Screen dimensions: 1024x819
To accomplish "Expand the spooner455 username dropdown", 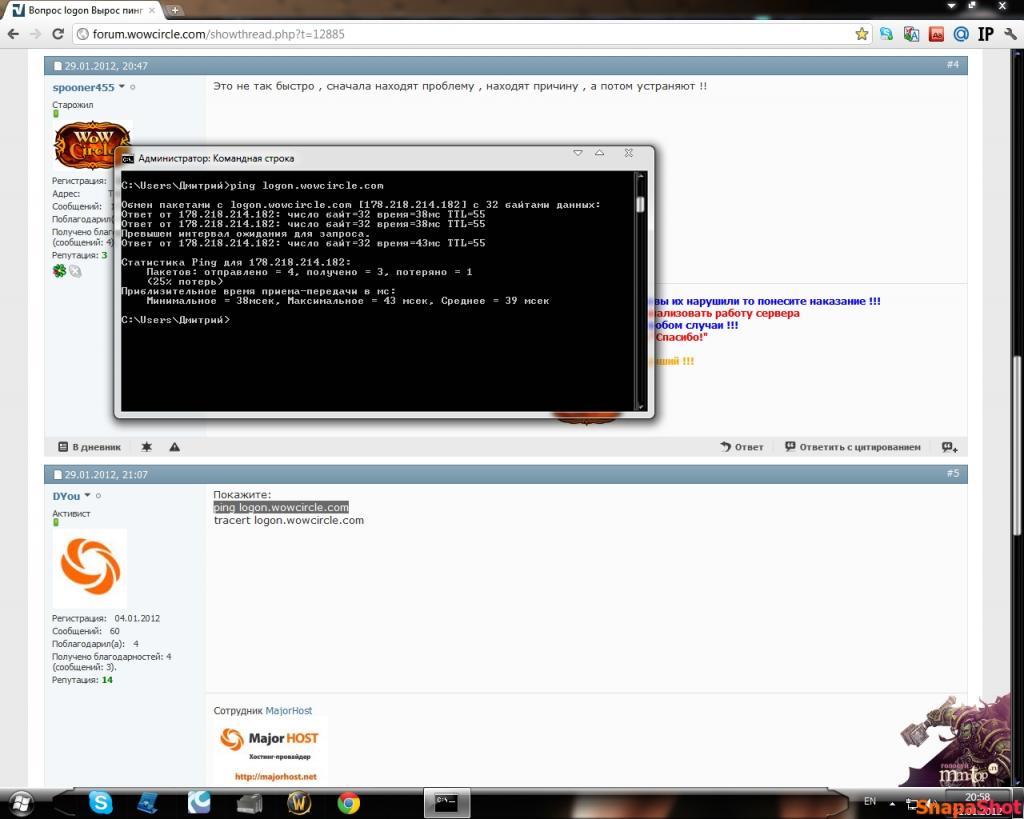I will 122,87.
